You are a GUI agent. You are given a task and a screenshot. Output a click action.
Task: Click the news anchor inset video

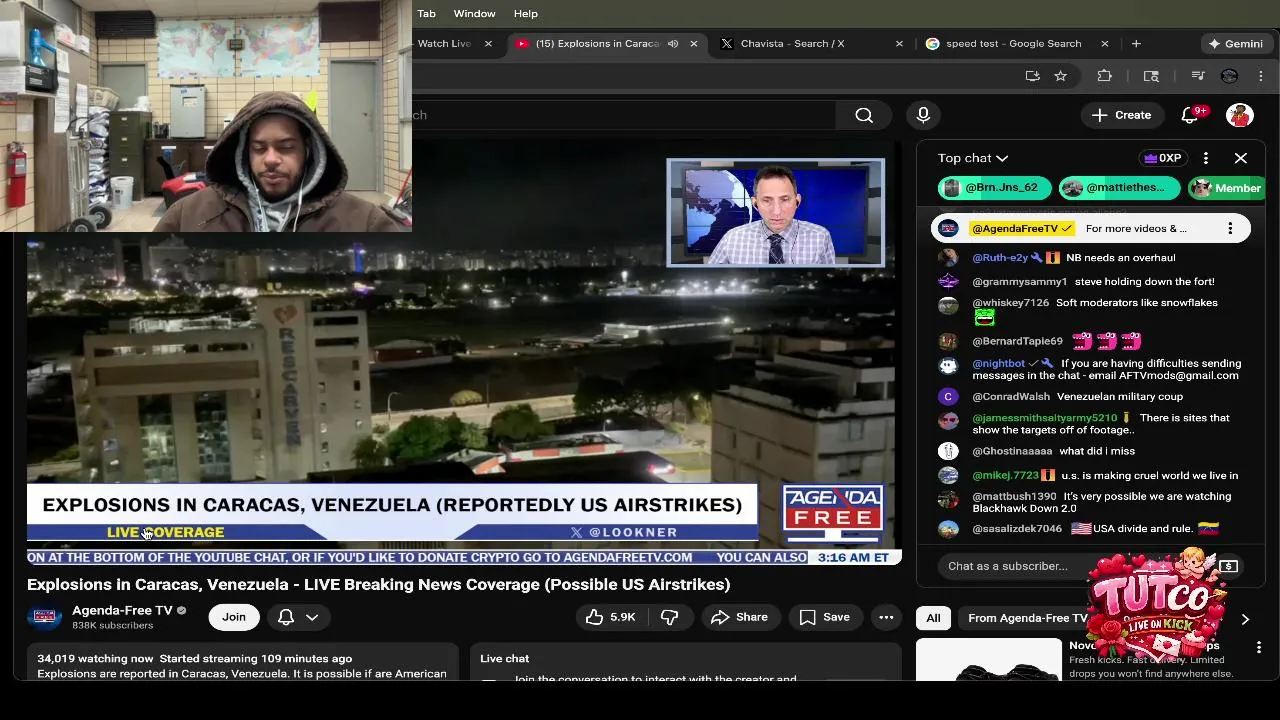tap(776, 213)
